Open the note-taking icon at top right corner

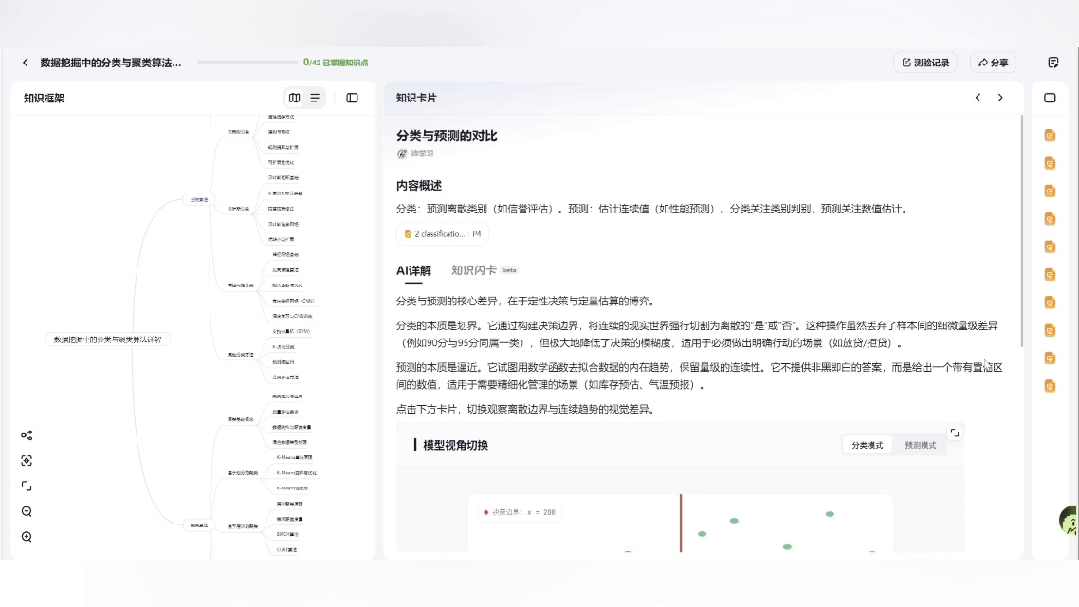click(x=1052, y=61)
